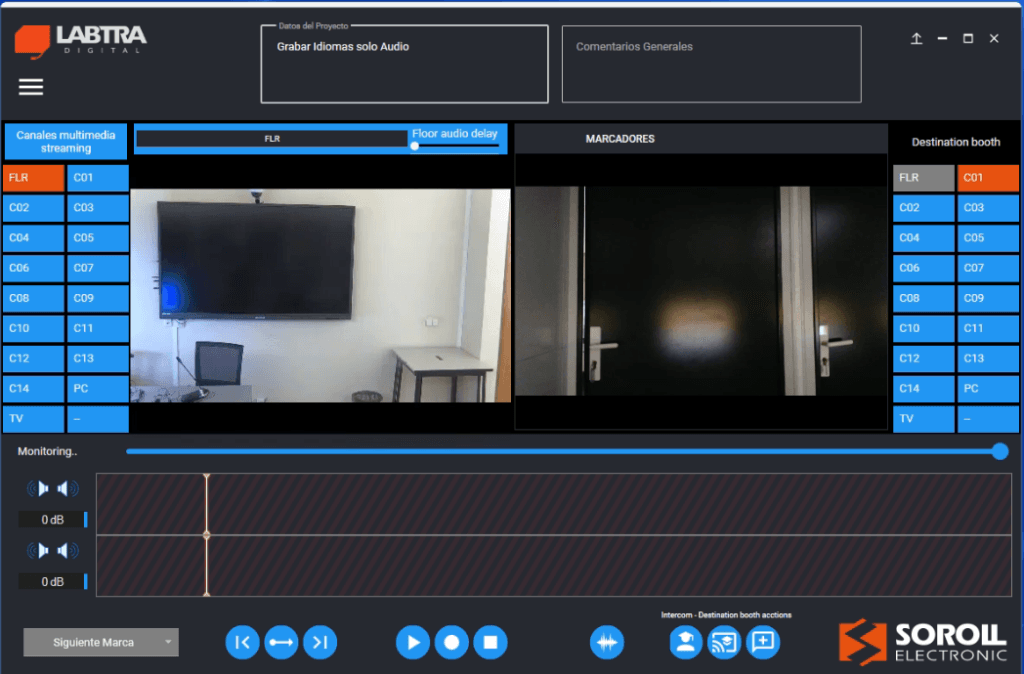Click the add comment chat icon
The image size is (1024, 674).
pos(762,642)
